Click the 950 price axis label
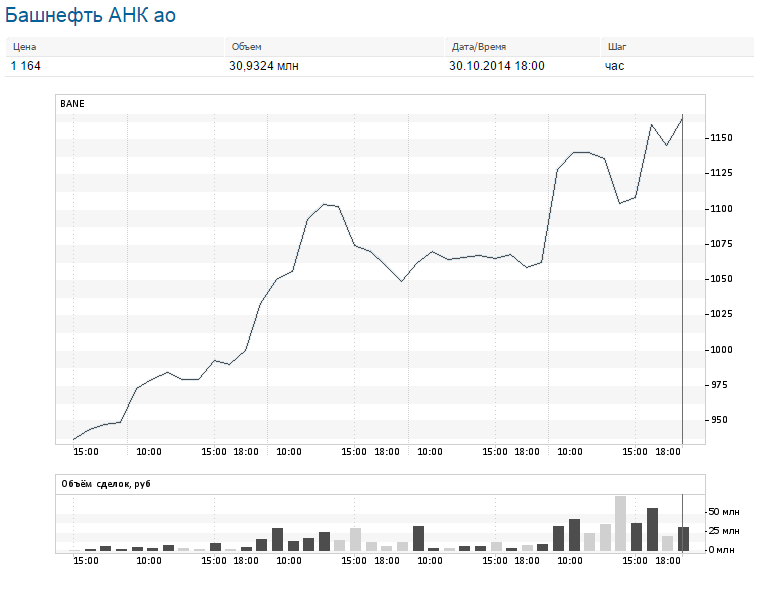The height and width of the screenshot is (594, 758). pyautogui.click(x=719, y=420)
